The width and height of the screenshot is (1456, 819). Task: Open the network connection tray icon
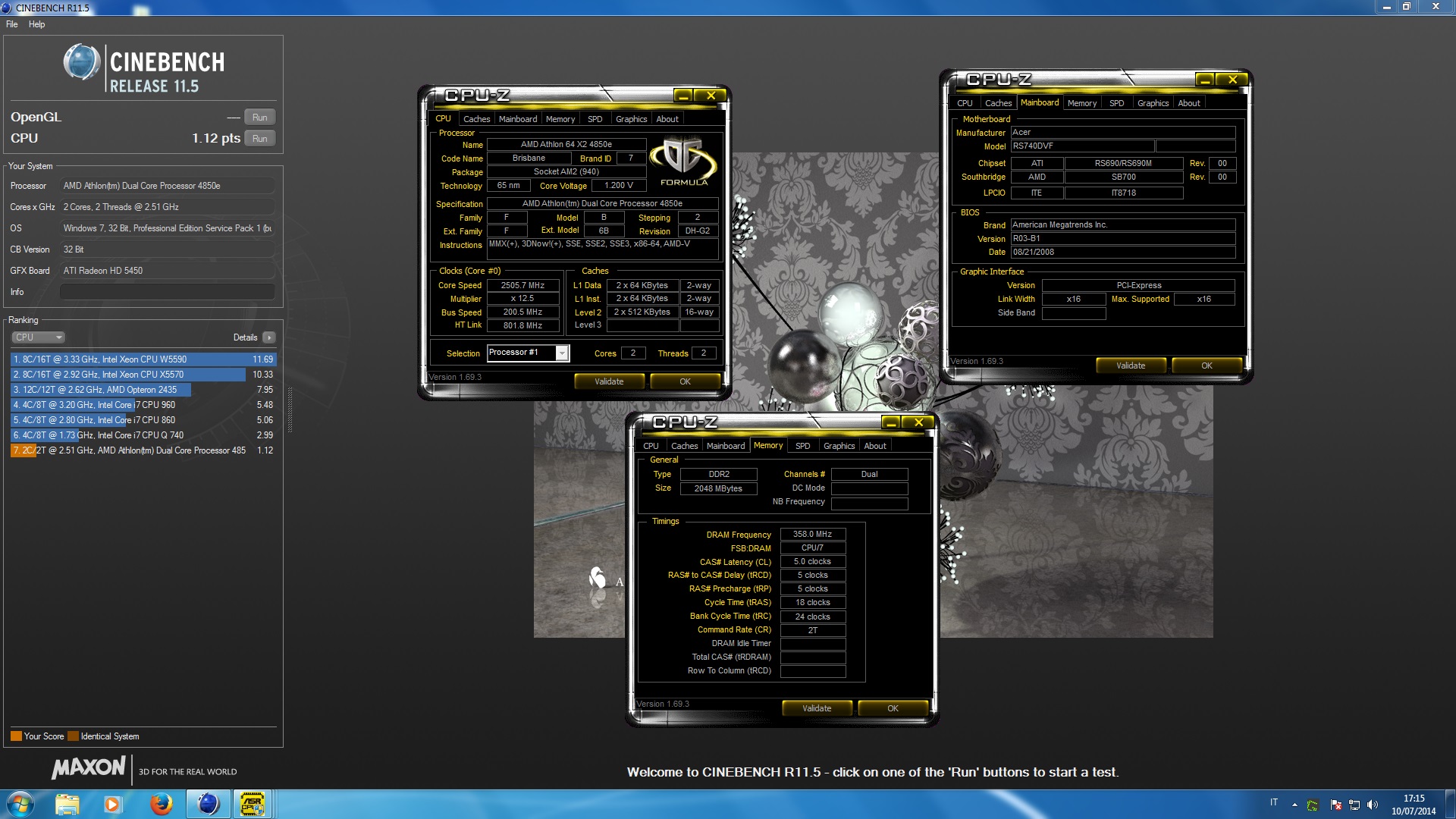point(1354,805)
